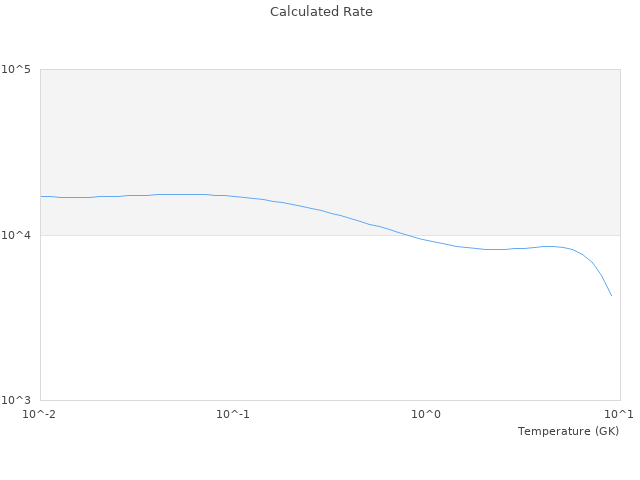
Task: Click the 10^4 y-axis tick label
Action: click(x=16, y=235)
